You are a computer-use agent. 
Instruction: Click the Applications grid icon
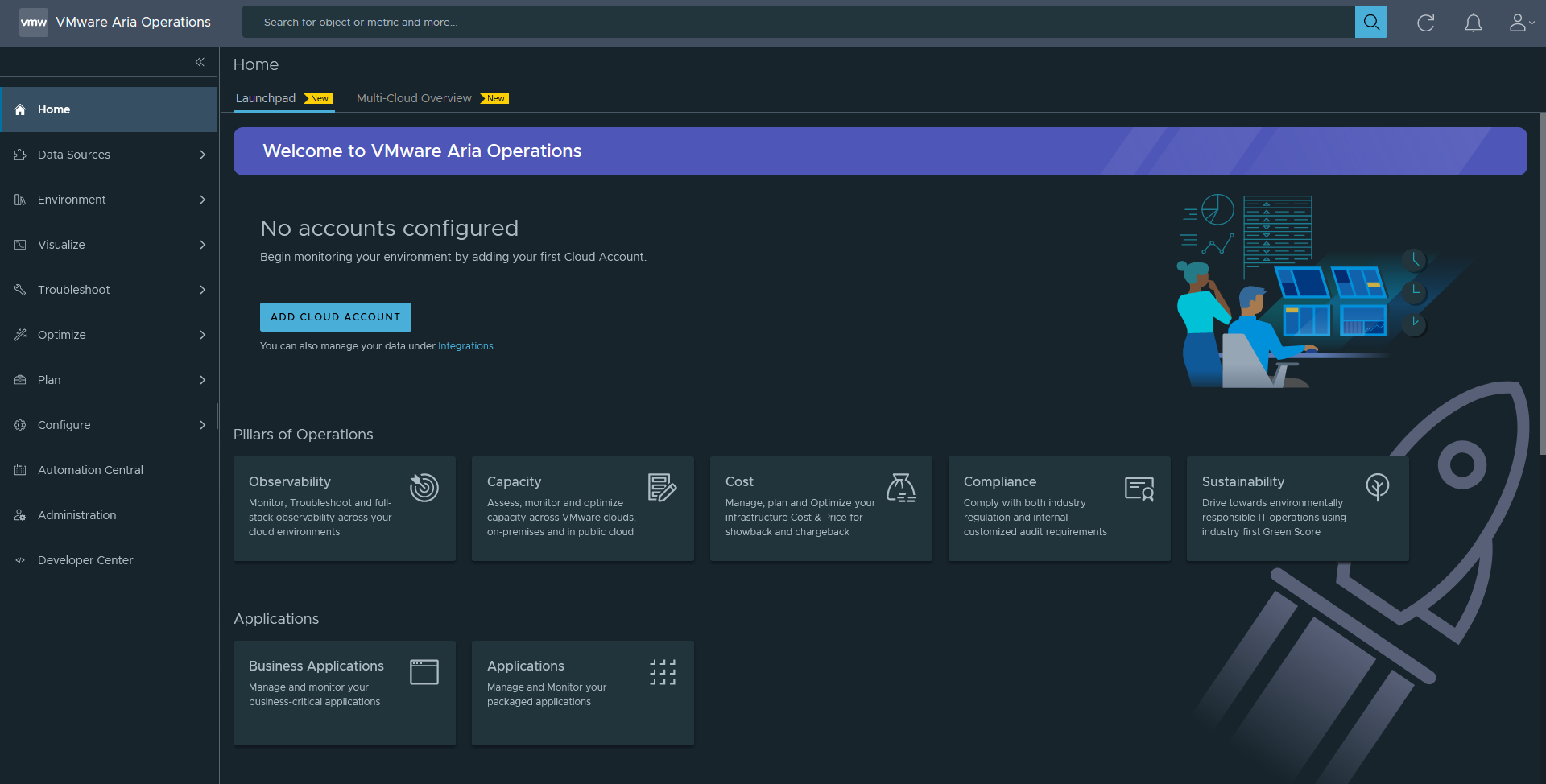point(663,672)
